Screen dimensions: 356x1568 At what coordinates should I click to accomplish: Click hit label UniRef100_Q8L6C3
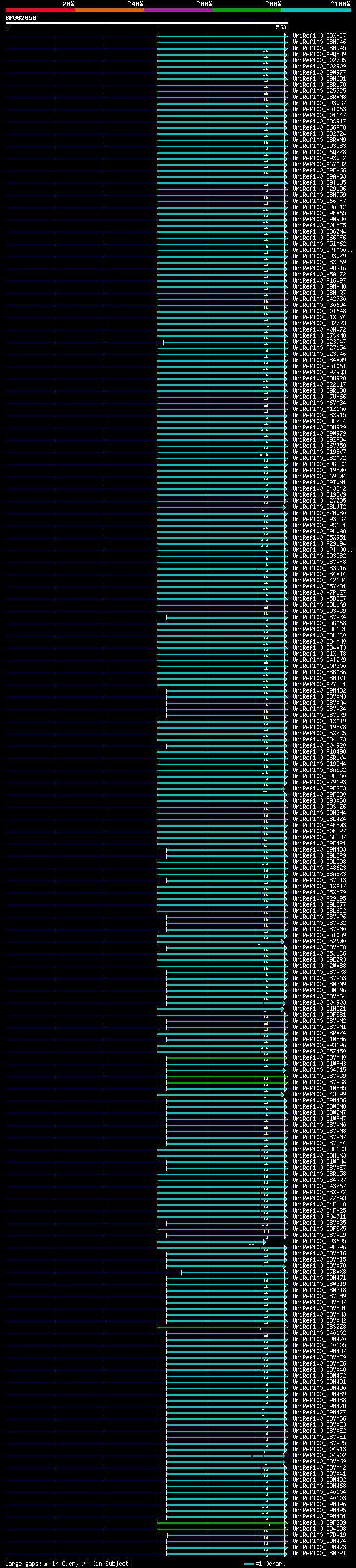click(x=319, y=1149)
